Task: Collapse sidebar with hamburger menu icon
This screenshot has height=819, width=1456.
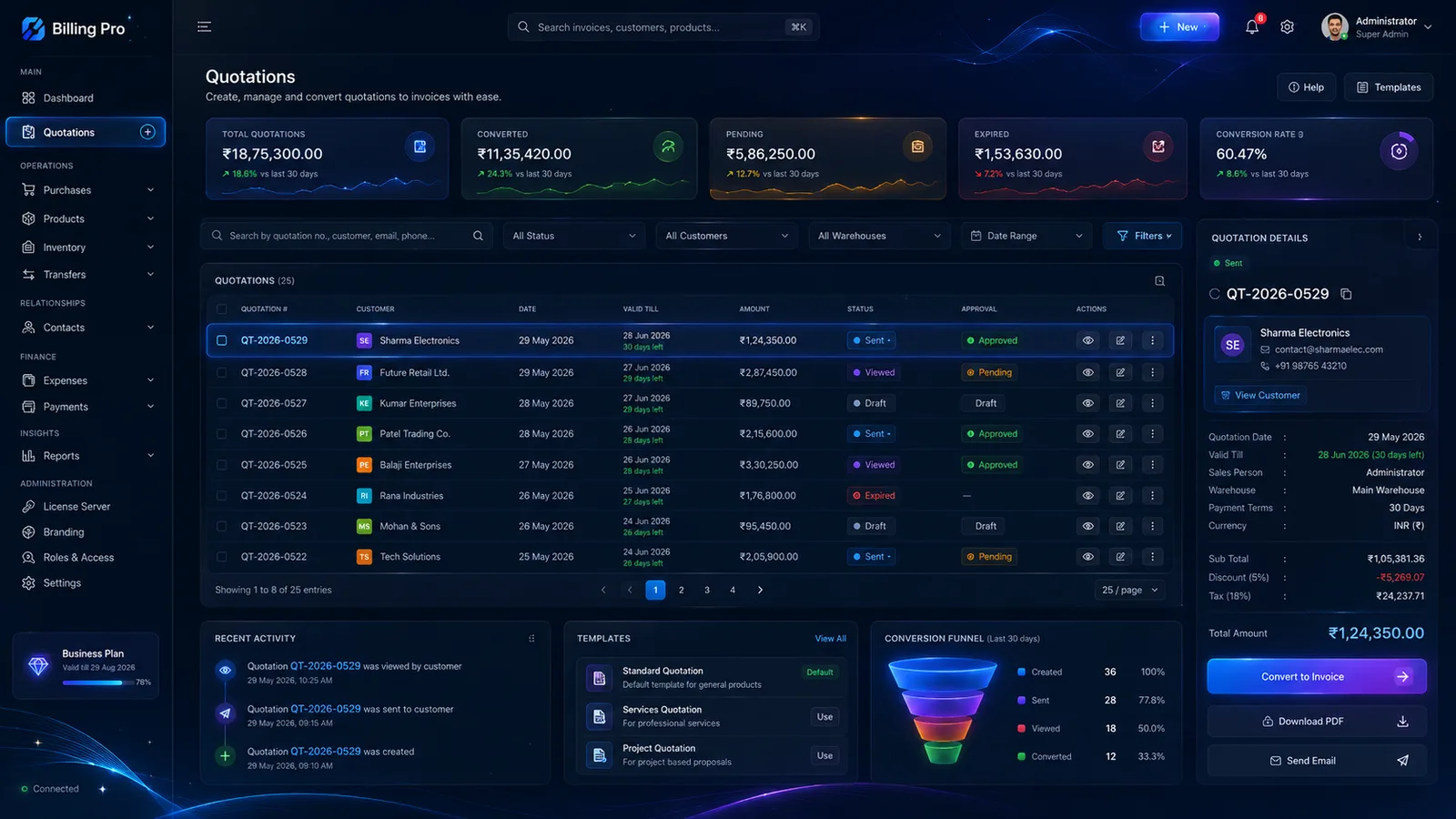Action: tap(204, 27)
